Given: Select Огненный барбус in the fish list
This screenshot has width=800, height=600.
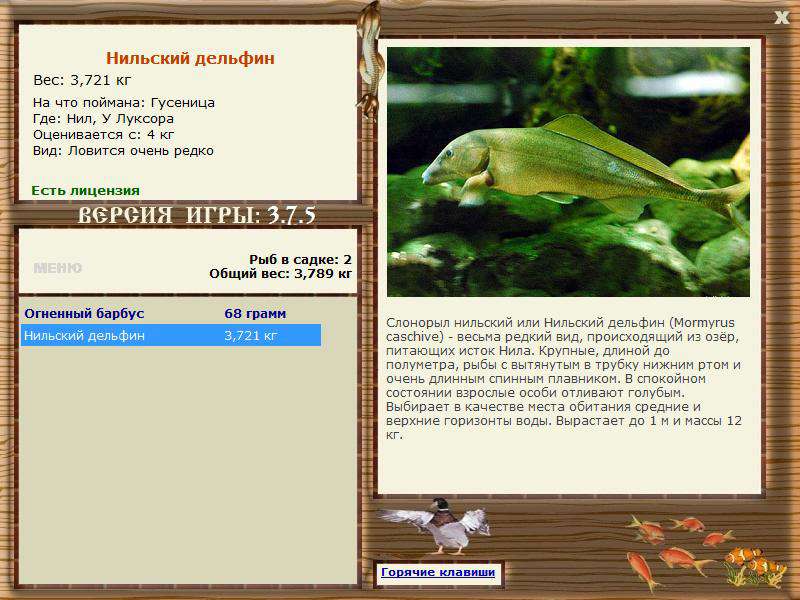Looking at the screenshot, I should coord(84,313).
